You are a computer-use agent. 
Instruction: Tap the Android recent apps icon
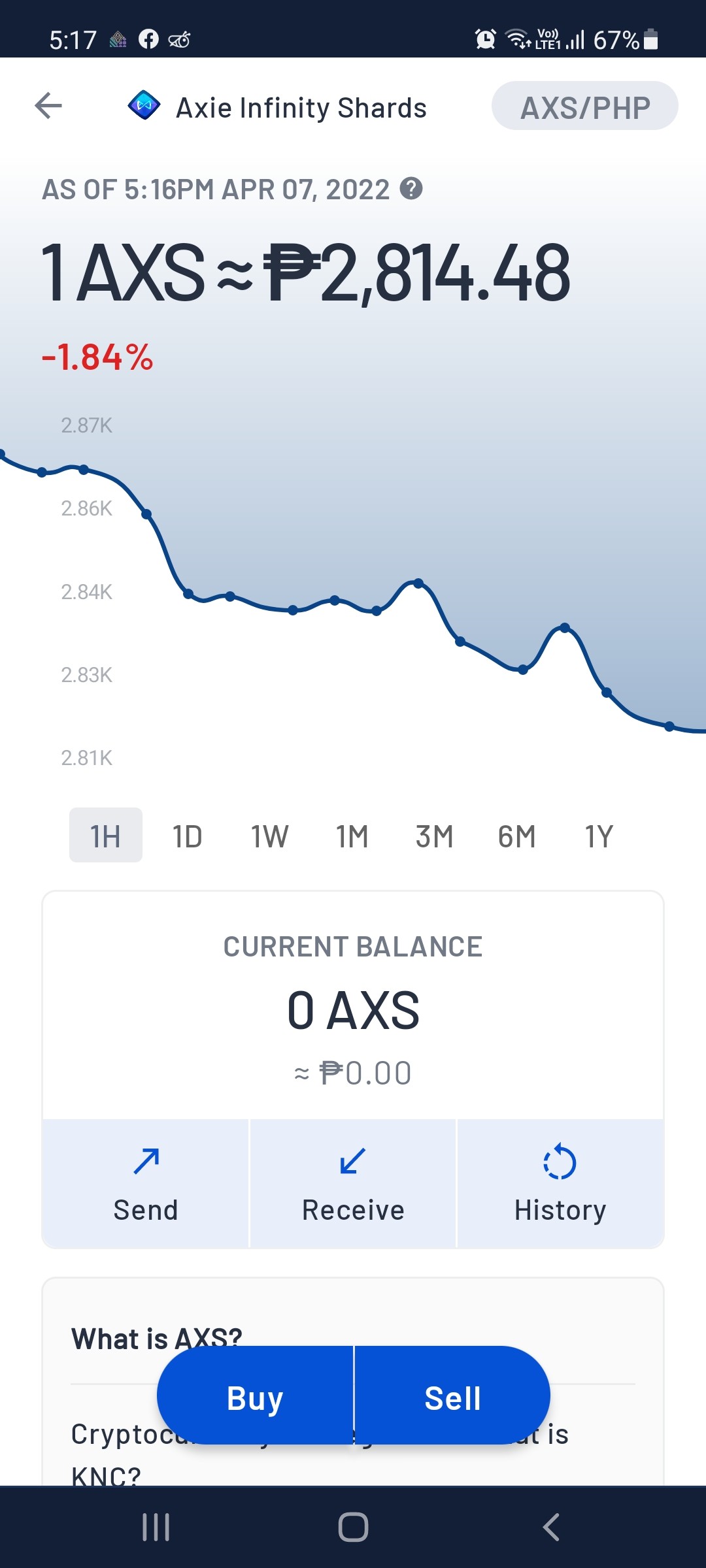click(156, 1527)
